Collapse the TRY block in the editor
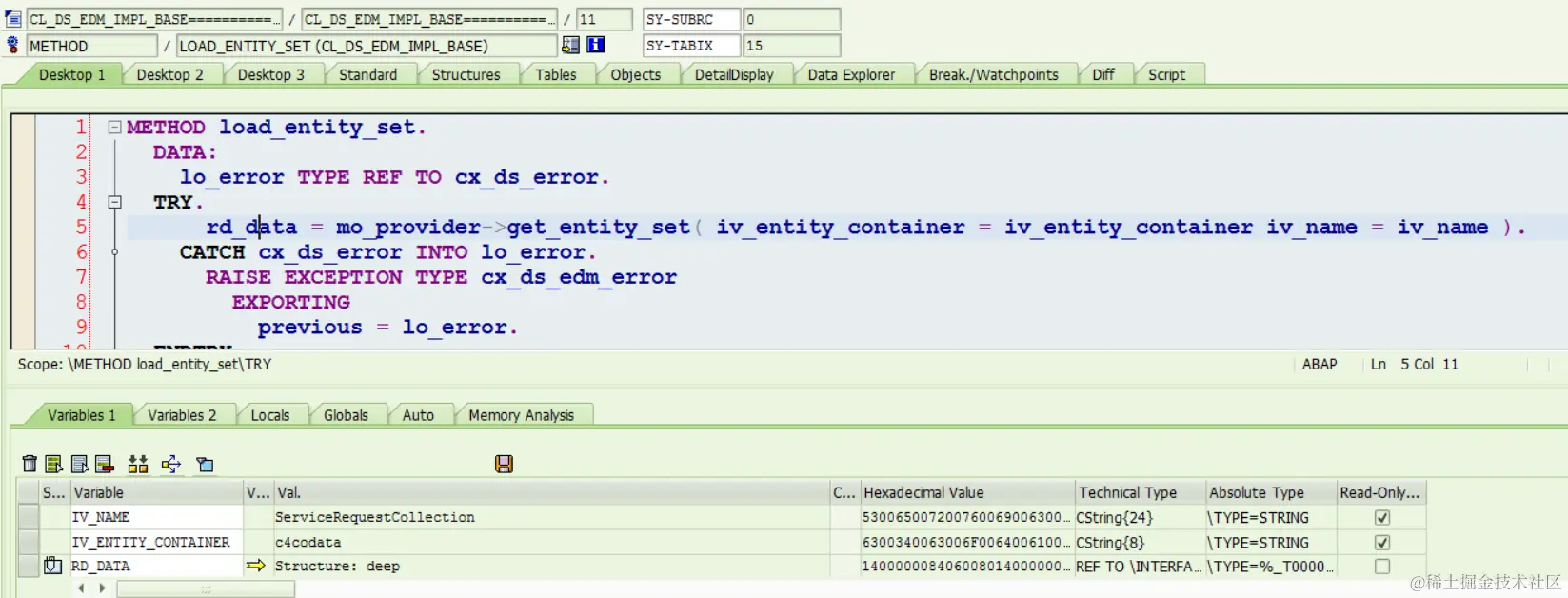Viewport: 1568px width, 598px height. (114, 202)
